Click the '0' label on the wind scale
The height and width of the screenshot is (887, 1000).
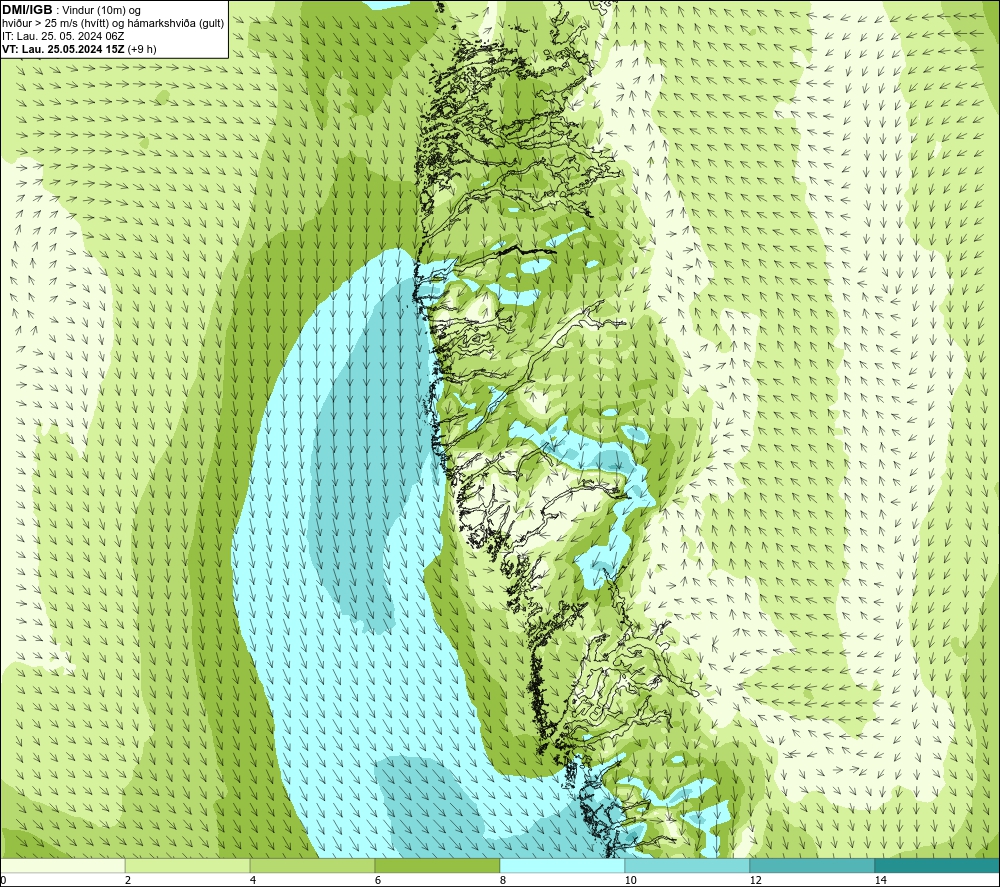pos(3,881)
